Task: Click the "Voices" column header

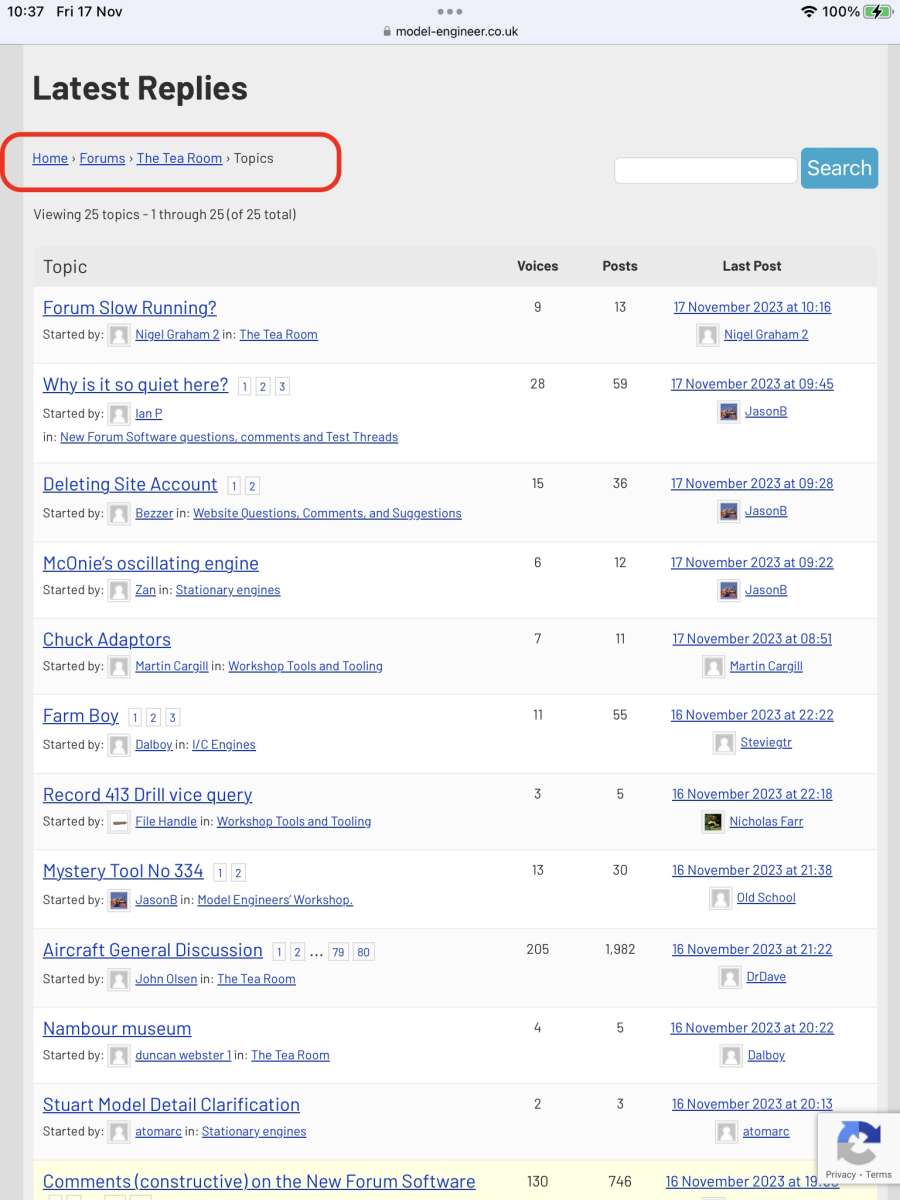Action: click(538, 266)
